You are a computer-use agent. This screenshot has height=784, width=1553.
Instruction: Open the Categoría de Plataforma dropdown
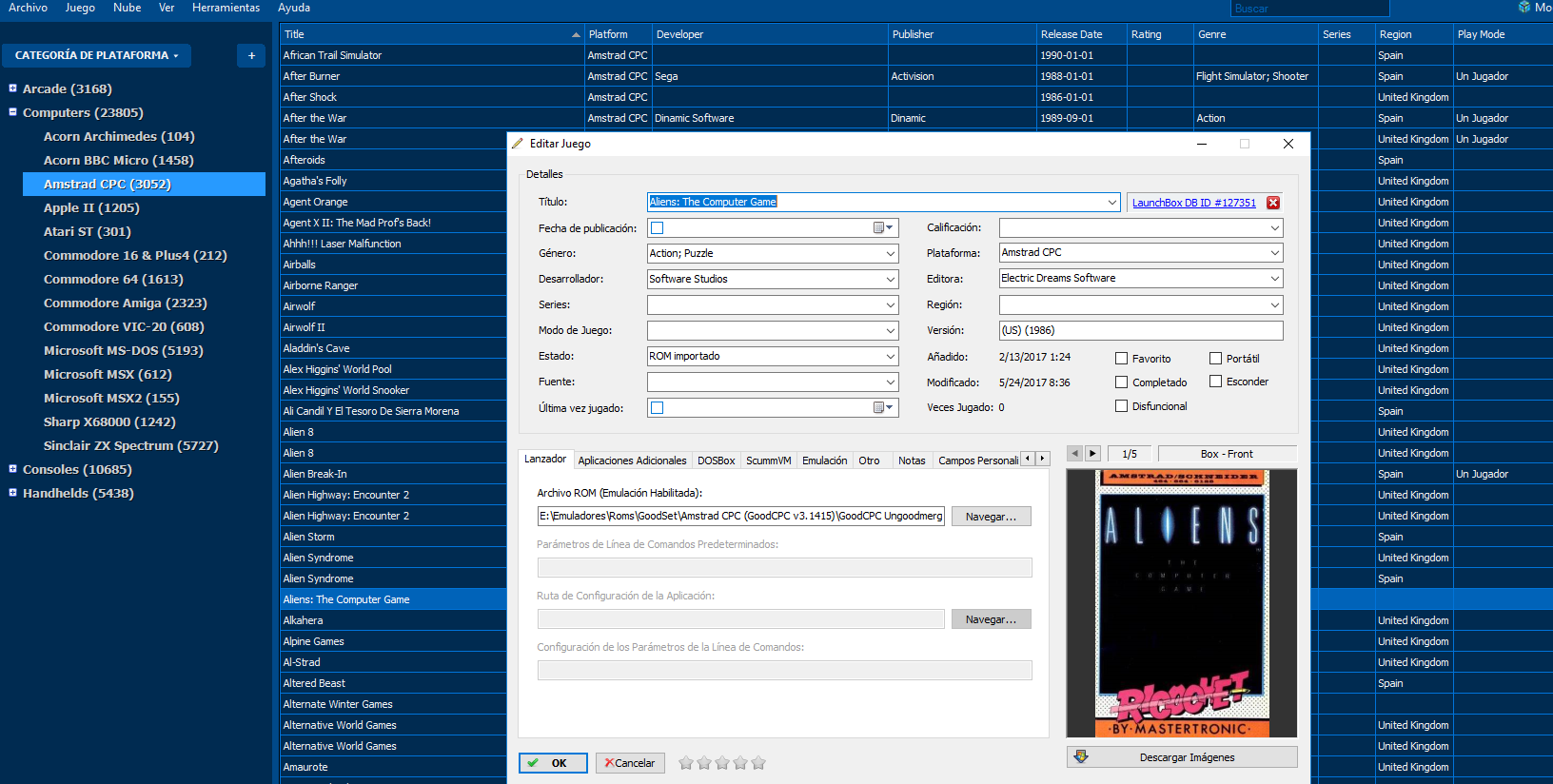(96, 55)
